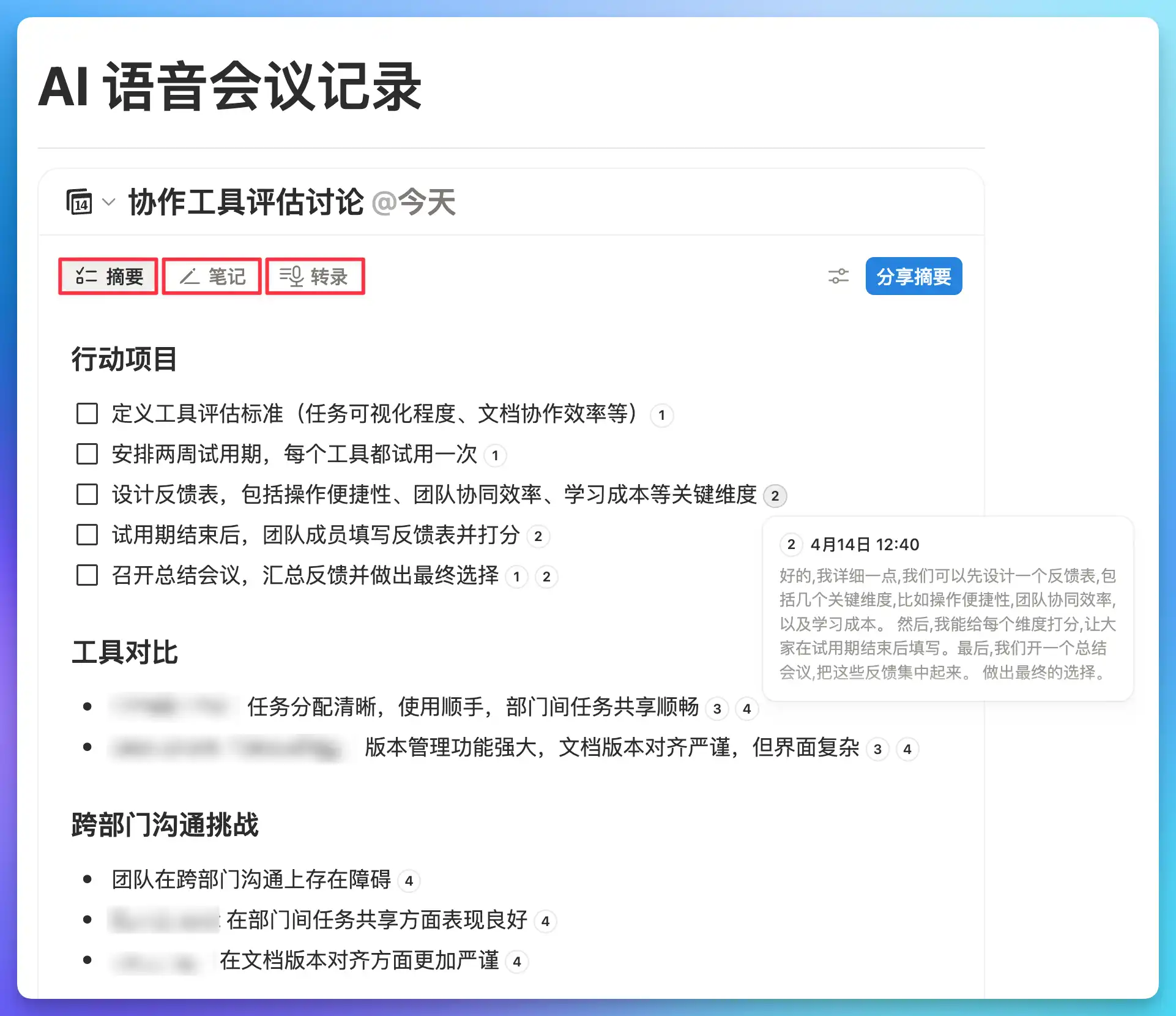This screenshot has height=1016, width=1176.
Task: Click the citation popup timestamp 4月14日 12:40
Action: pyautogui.click(x=865, y=545)
